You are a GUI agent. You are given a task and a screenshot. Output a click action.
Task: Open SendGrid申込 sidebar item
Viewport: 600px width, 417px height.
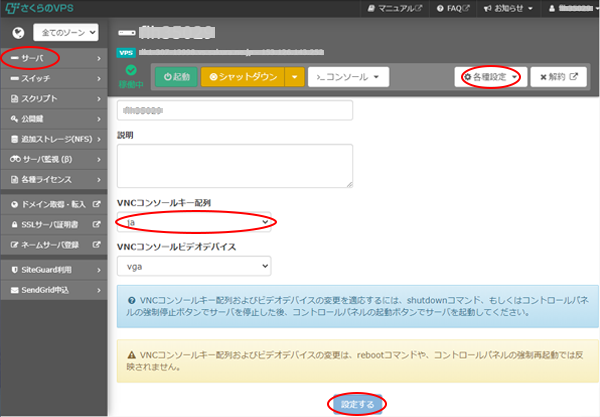tap(54, 290)
